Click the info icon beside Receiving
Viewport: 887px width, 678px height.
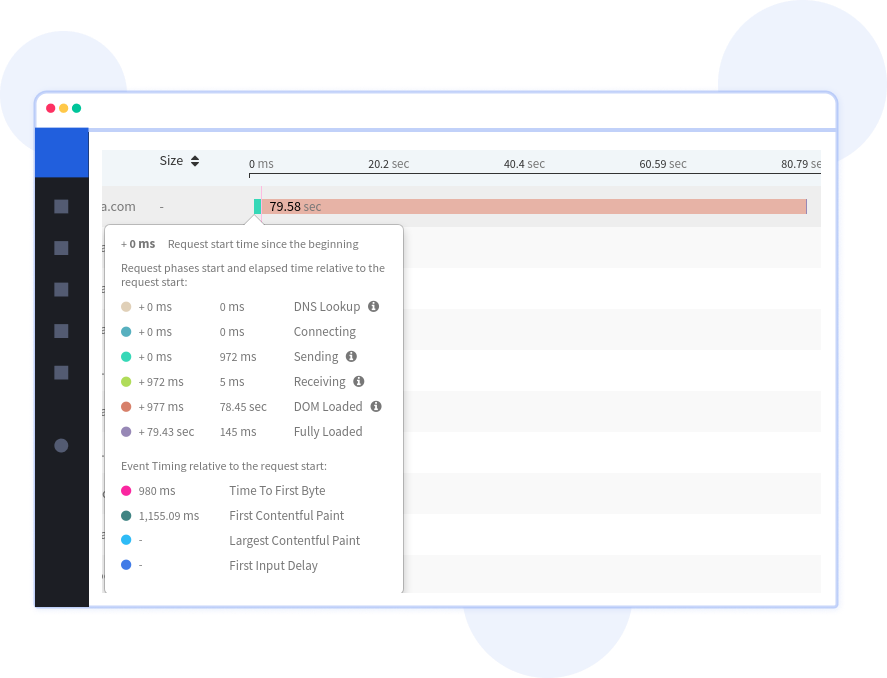pos(358,381)
